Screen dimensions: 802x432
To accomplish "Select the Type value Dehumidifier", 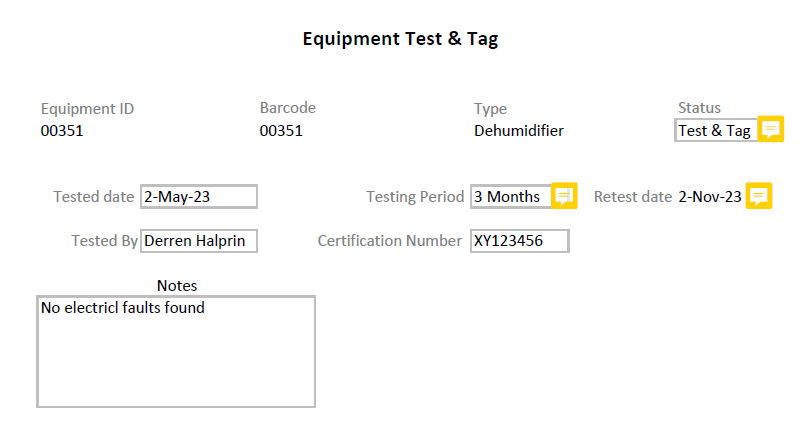I will [520, 130].
